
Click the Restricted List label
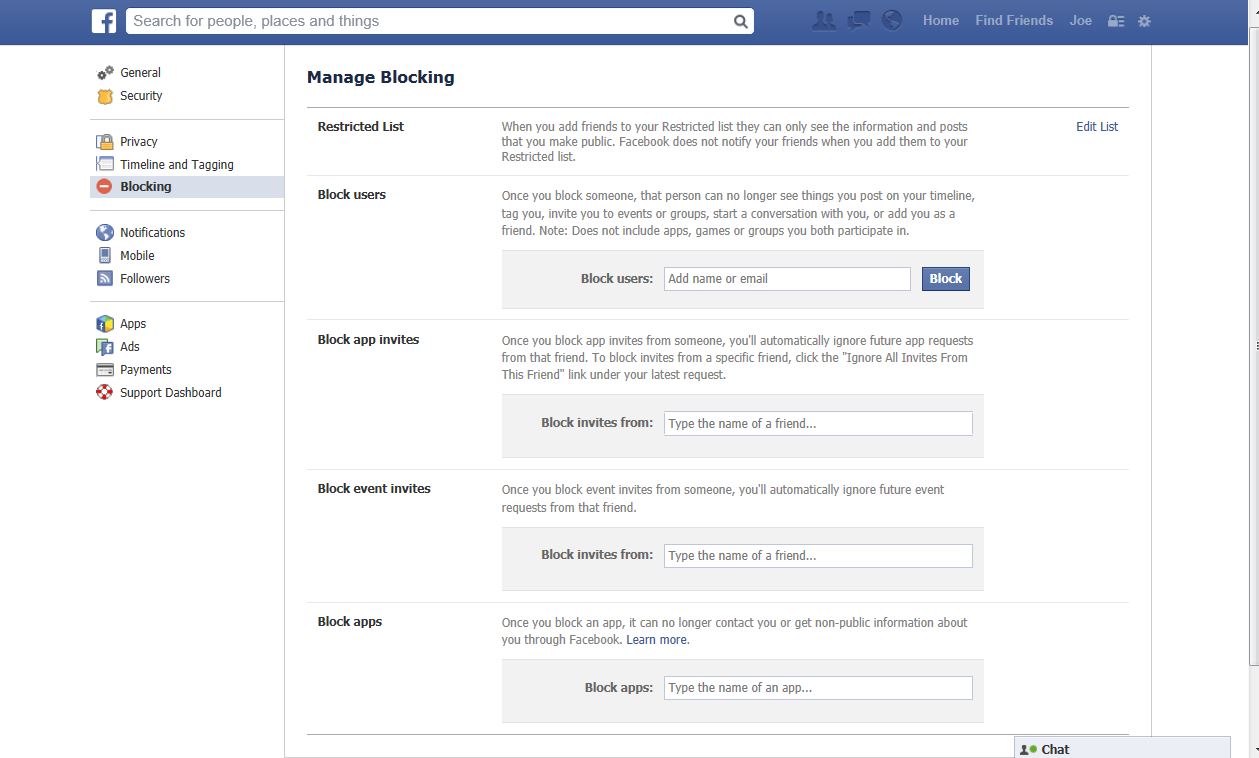coord(361,127)
